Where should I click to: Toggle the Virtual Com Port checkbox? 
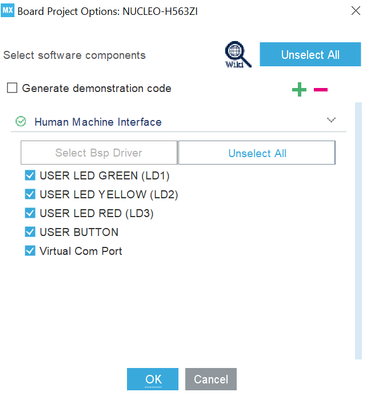(30, 251)
